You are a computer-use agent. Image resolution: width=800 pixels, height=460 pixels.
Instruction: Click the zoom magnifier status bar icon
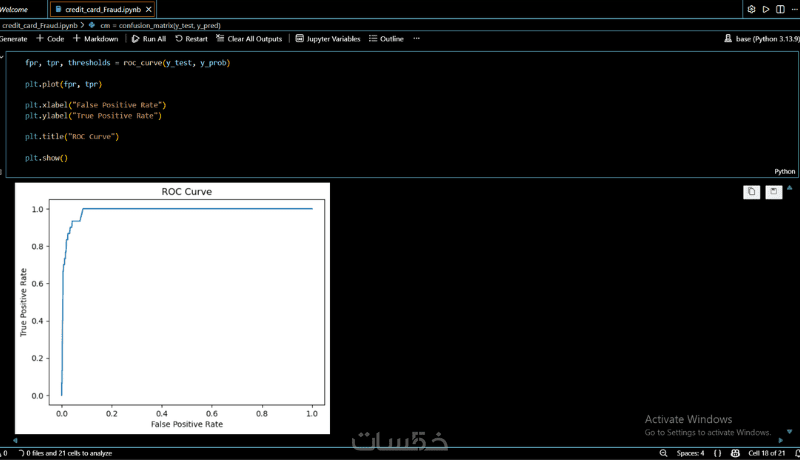663,453
